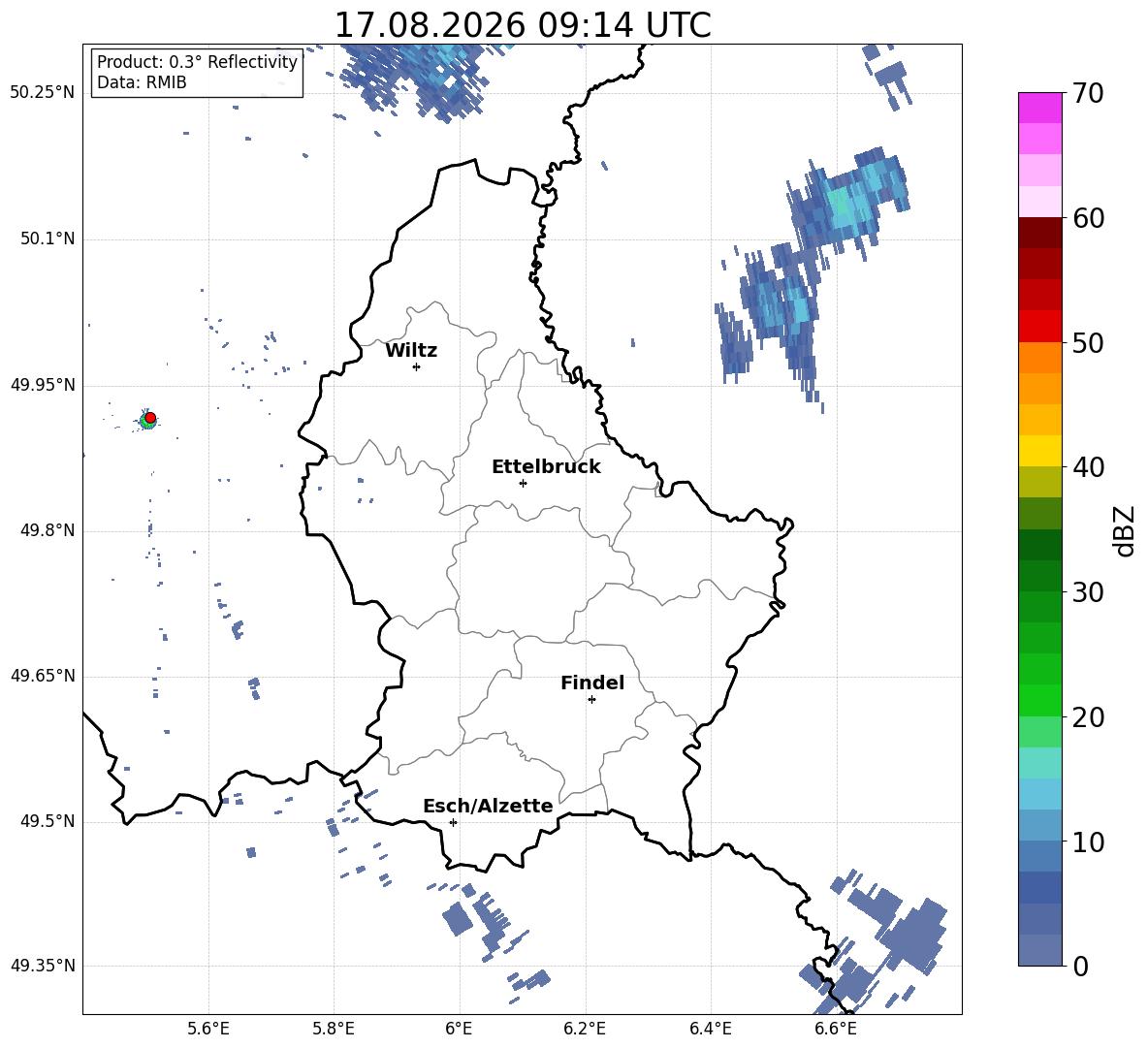Image resolution: width=1148 pixels, height=1048 pixels.
Task: Select the Wiltz city label
Action: pos(411,351)
